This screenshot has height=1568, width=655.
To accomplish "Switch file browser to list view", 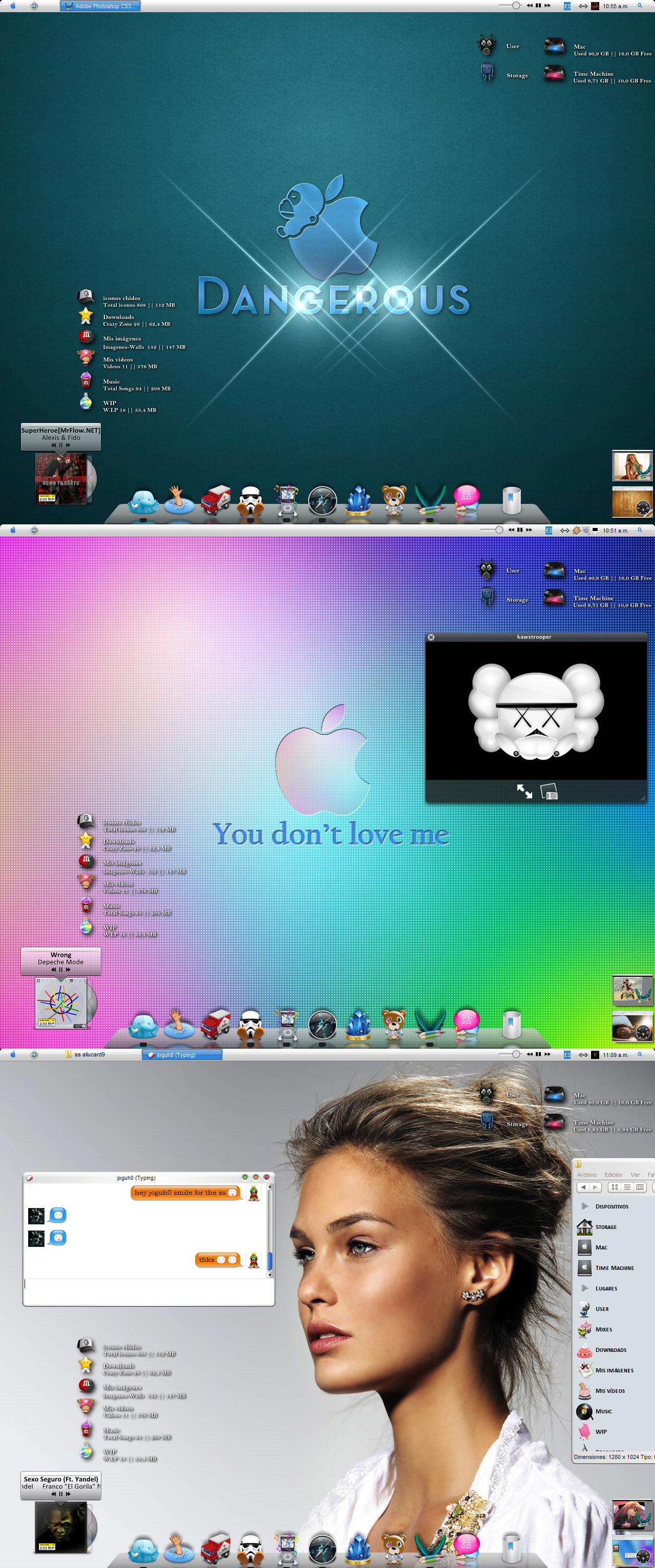I will click(x=627, y=1187).
